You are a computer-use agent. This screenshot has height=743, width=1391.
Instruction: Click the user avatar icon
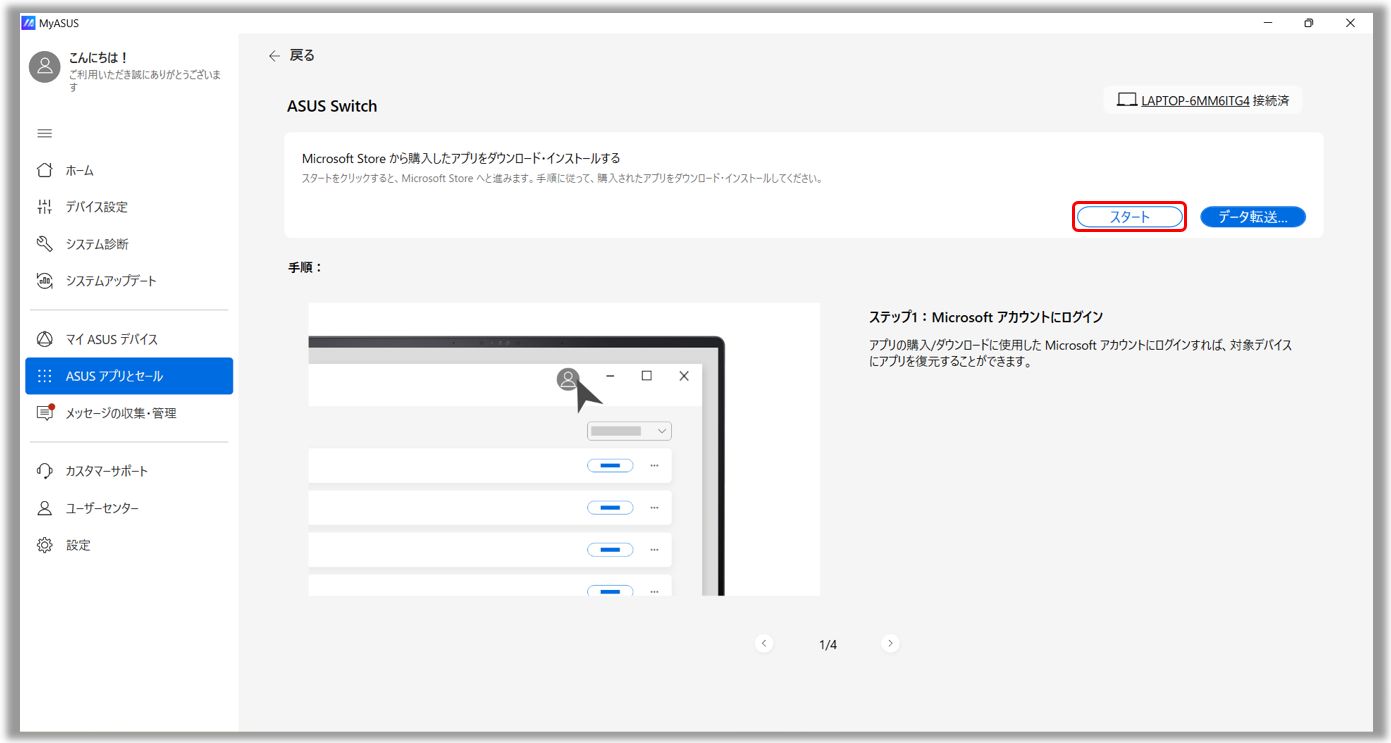44,67
